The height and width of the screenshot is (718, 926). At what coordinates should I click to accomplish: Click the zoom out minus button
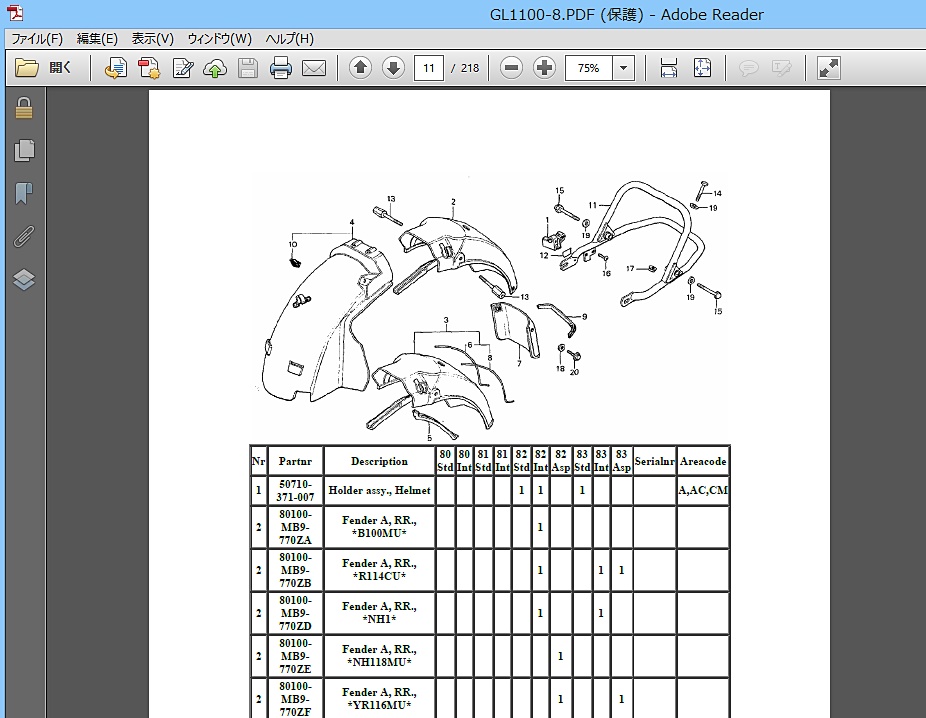[x=511, y=68]
